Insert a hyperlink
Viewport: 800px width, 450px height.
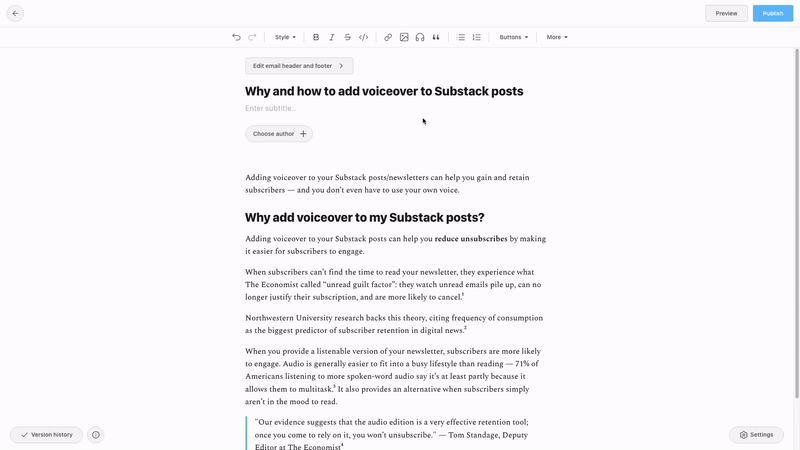[388, 37]
